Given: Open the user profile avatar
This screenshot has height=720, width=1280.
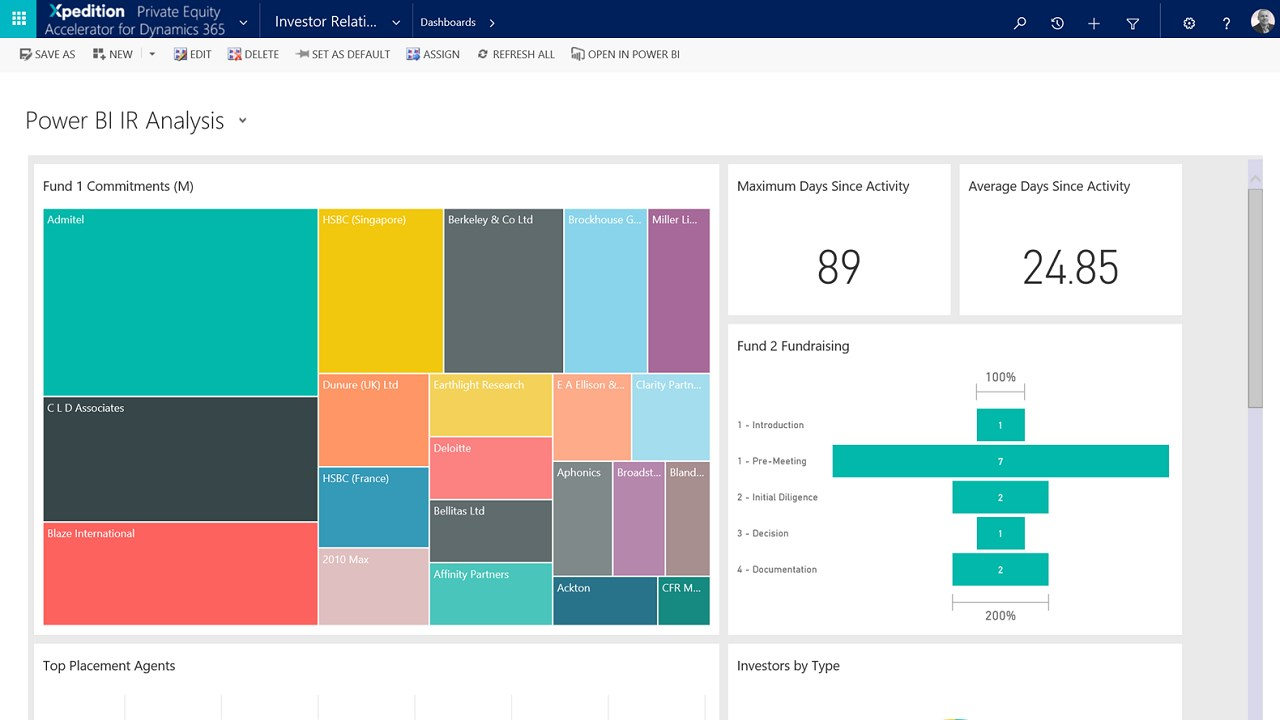Looking at the screenshot, I should (x=1262, y=22).
